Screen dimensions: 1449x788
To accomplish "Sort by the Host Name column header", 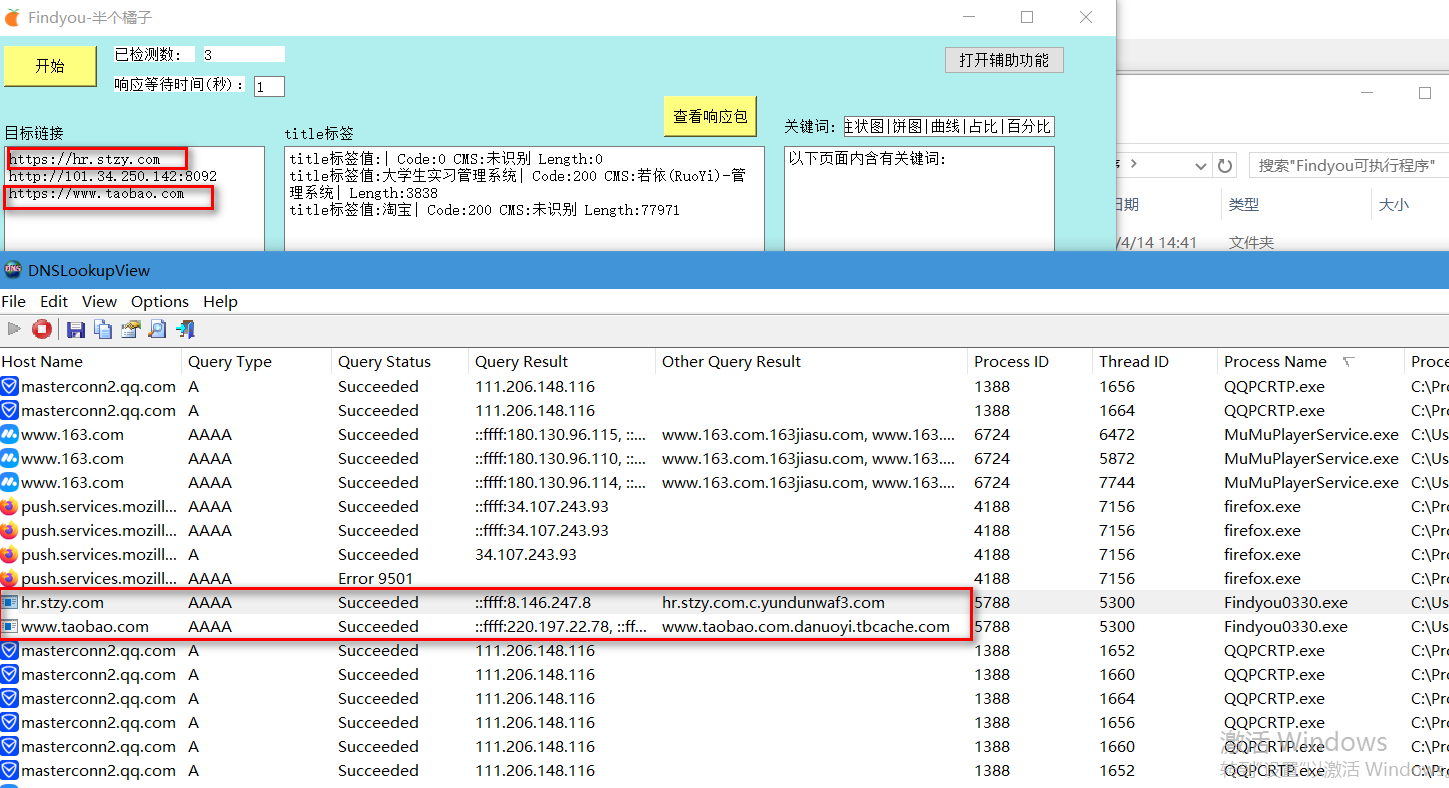I will [90, 362].
